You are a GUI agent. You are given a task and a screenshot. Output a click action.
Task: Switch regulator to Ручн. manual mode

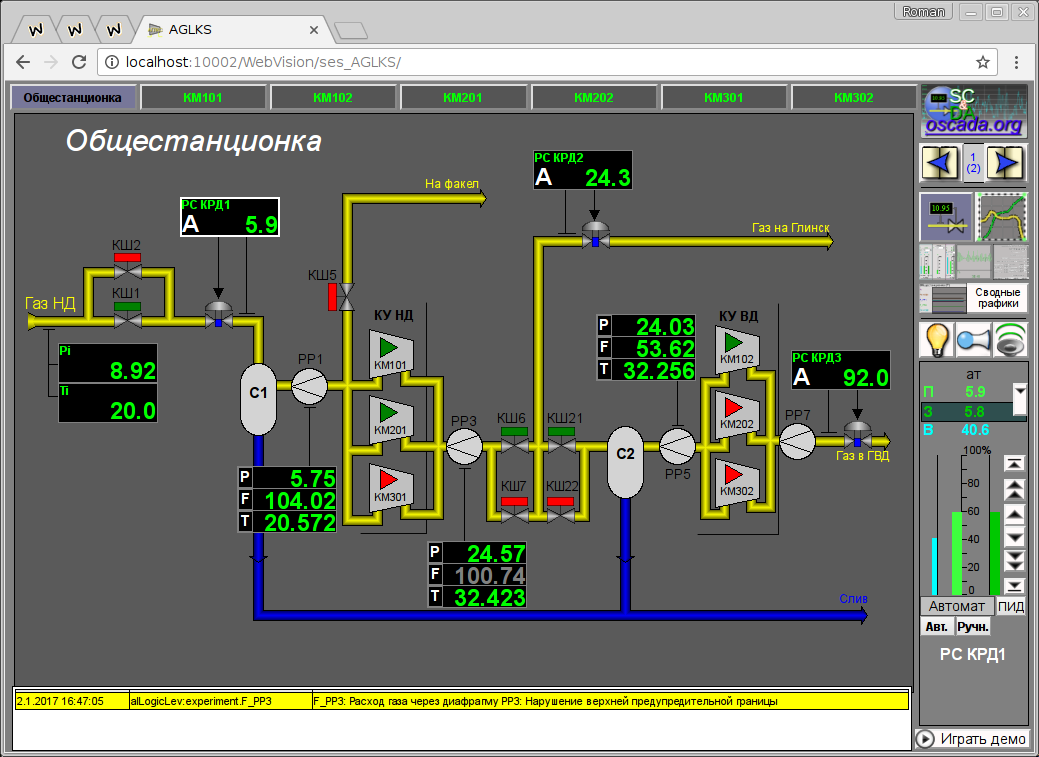(973, 627)
